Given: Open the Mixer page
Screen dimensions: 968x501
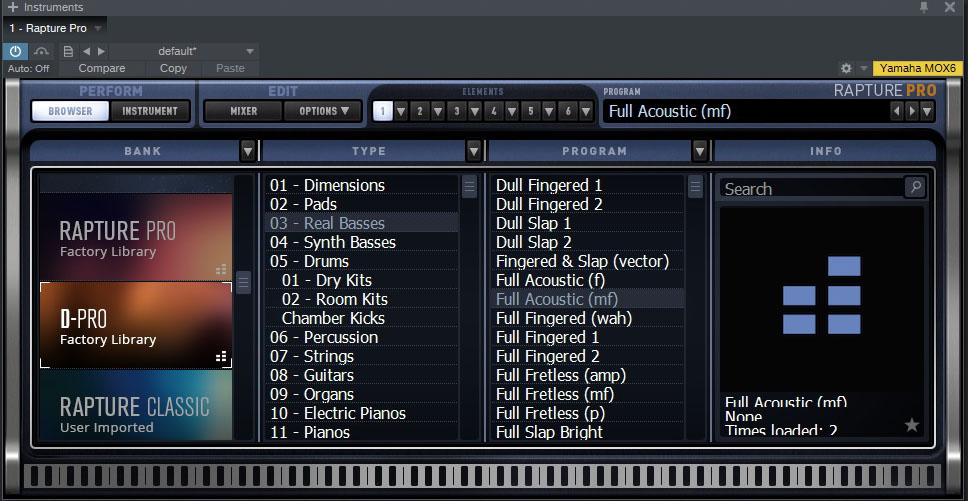Looking at the screenshot, I should point(244,111).
